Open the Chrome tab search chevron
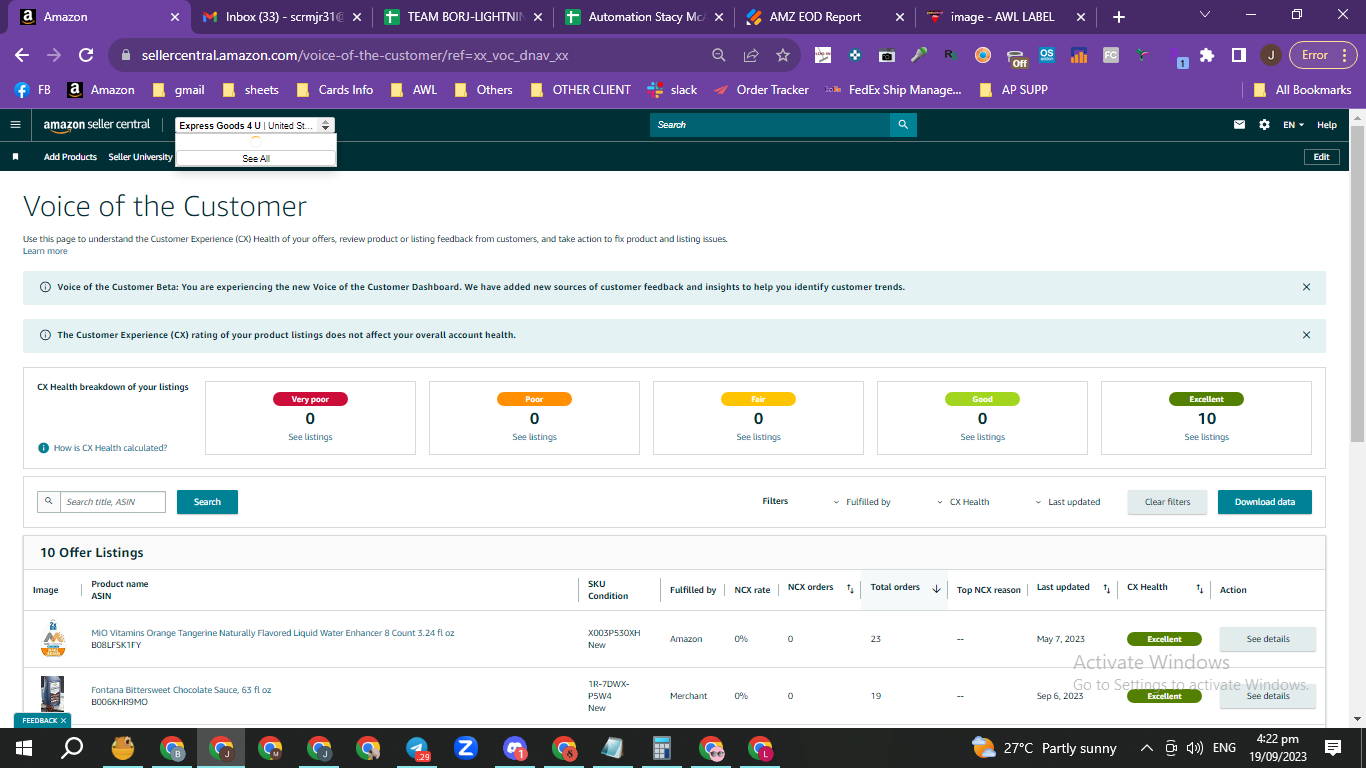This screenshot has width=1366, height=768. pos(1204,16)
